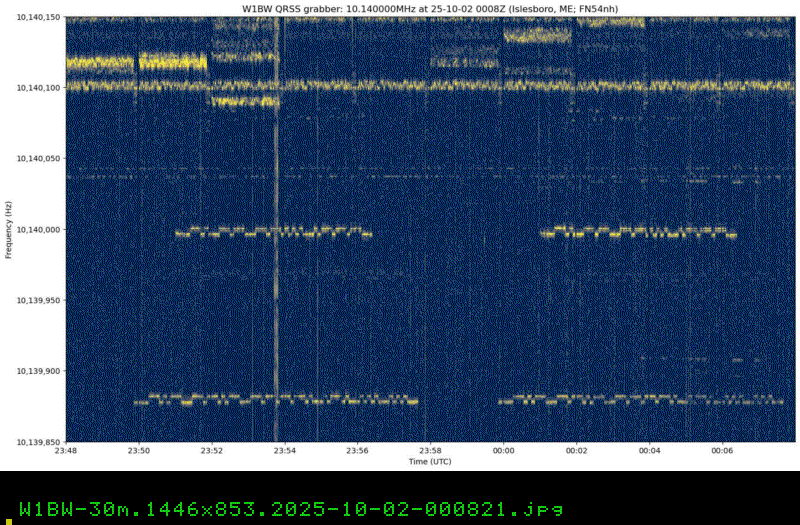
Task: Click the "Time (UTC)" axis title
Action: pos(430,462)
